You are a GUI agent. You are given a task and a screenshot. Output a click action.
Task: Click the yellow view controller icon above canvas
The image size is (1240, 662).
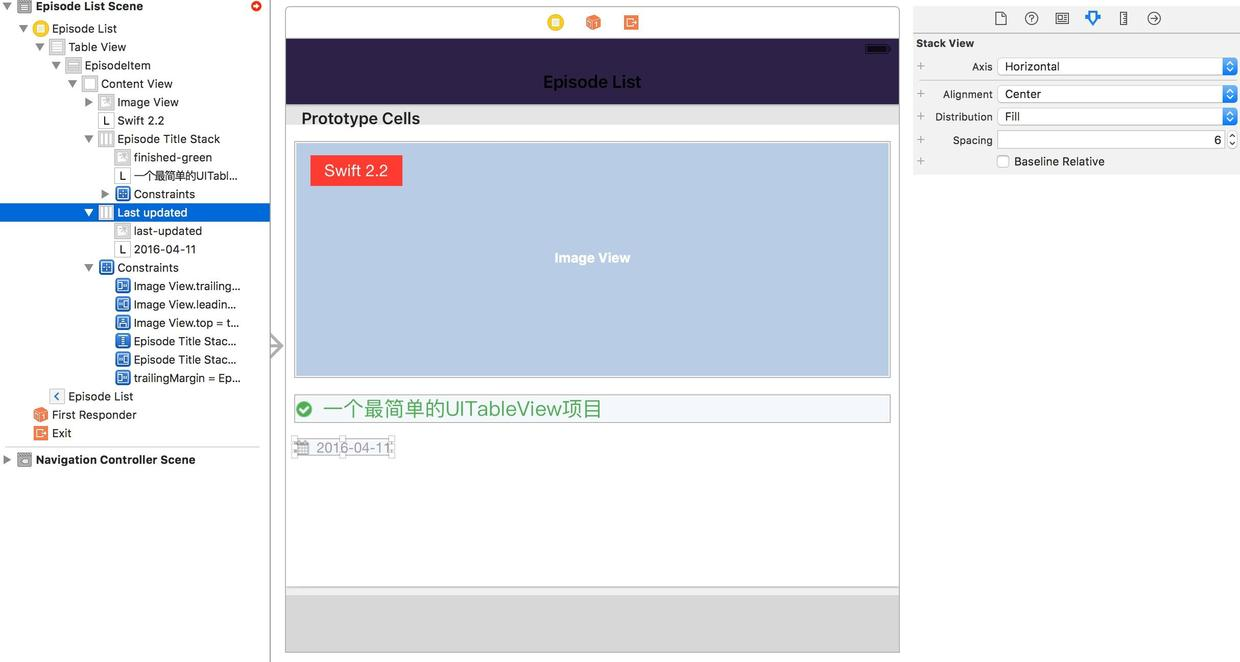[555, 22]
